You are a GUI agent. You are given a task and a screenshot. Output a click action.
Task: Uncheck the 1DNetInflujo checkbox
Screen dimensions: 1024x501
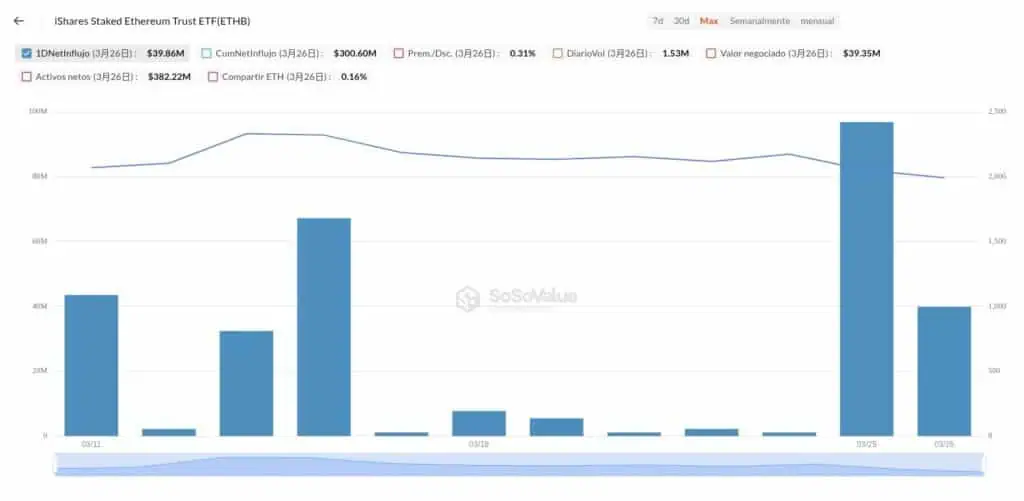click(x=26, y=53)
